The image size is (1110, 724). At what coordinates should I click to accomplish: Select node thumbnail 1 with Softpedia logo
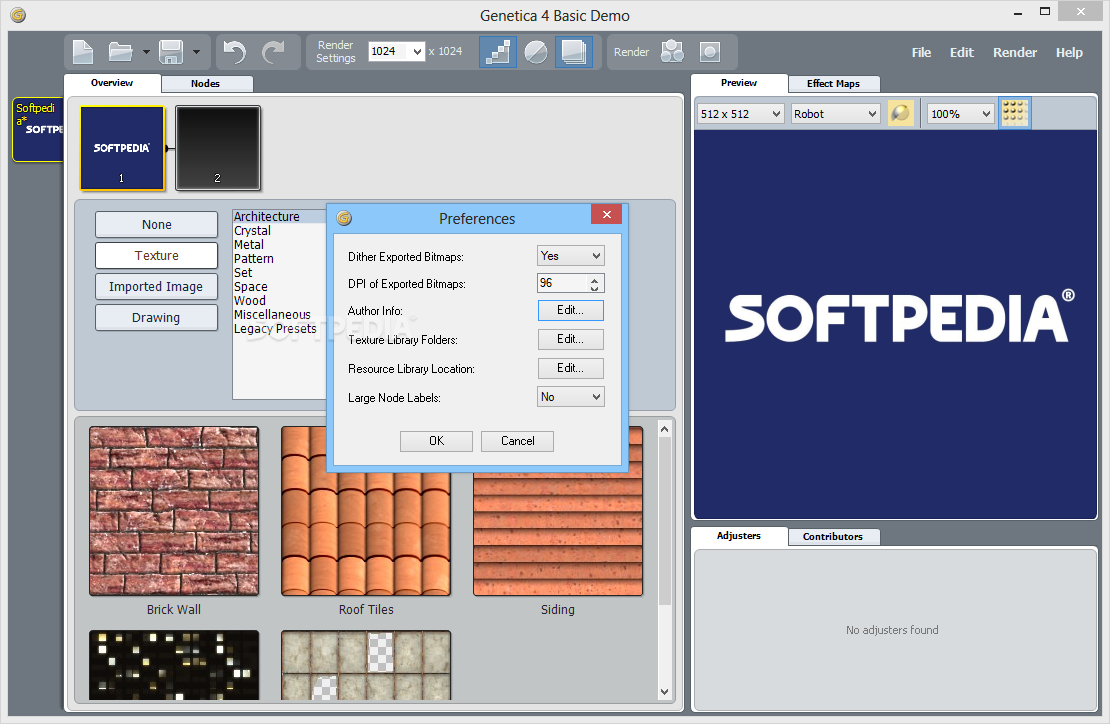click(x=122, y=148)
